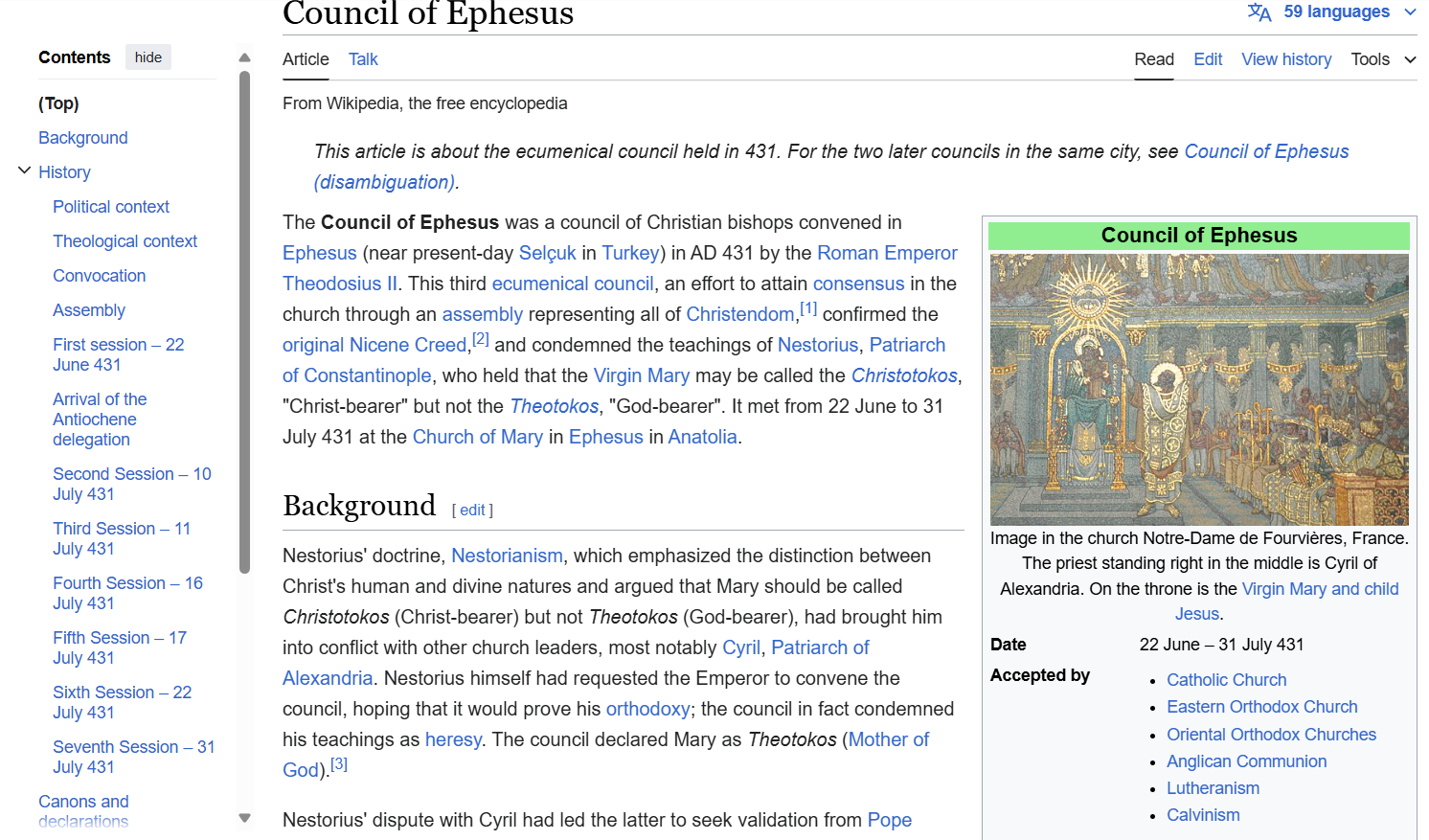The width and height of the screenshot is (1429, 840).
Task: Click sidebar scrollbar down arrow
Action: click(x=244, y=818)
